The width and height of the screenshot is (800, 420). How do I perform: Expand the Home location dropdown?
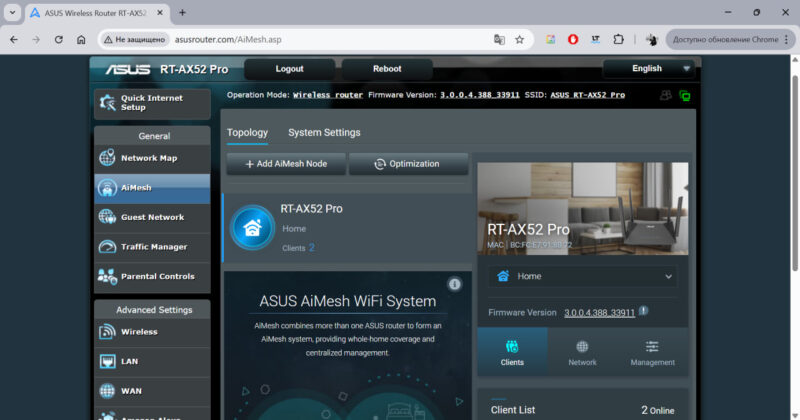click(x=582, y=277)
